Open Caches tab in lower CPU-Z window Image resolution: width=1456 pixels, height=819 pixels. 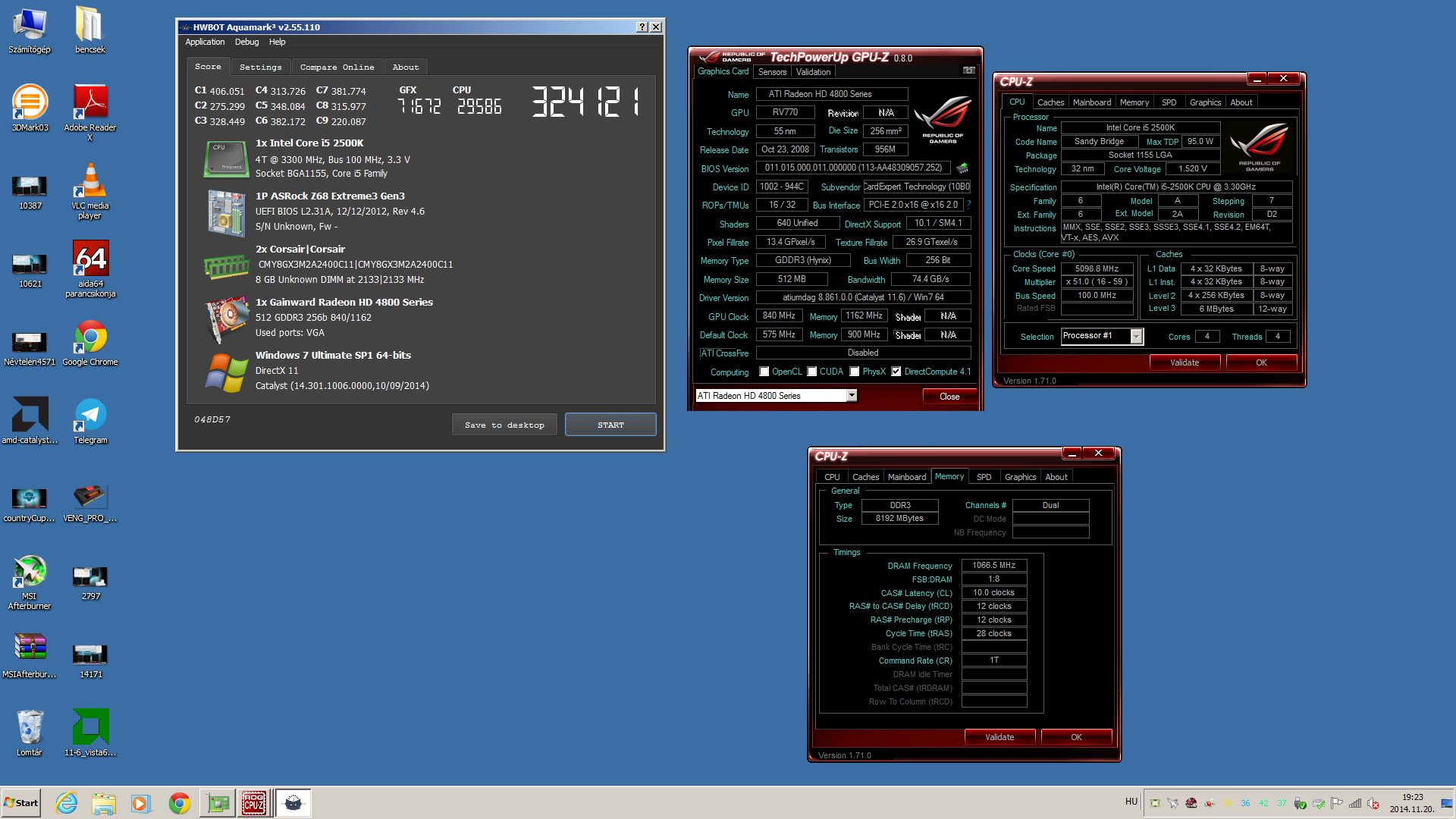tap(865, 477)
